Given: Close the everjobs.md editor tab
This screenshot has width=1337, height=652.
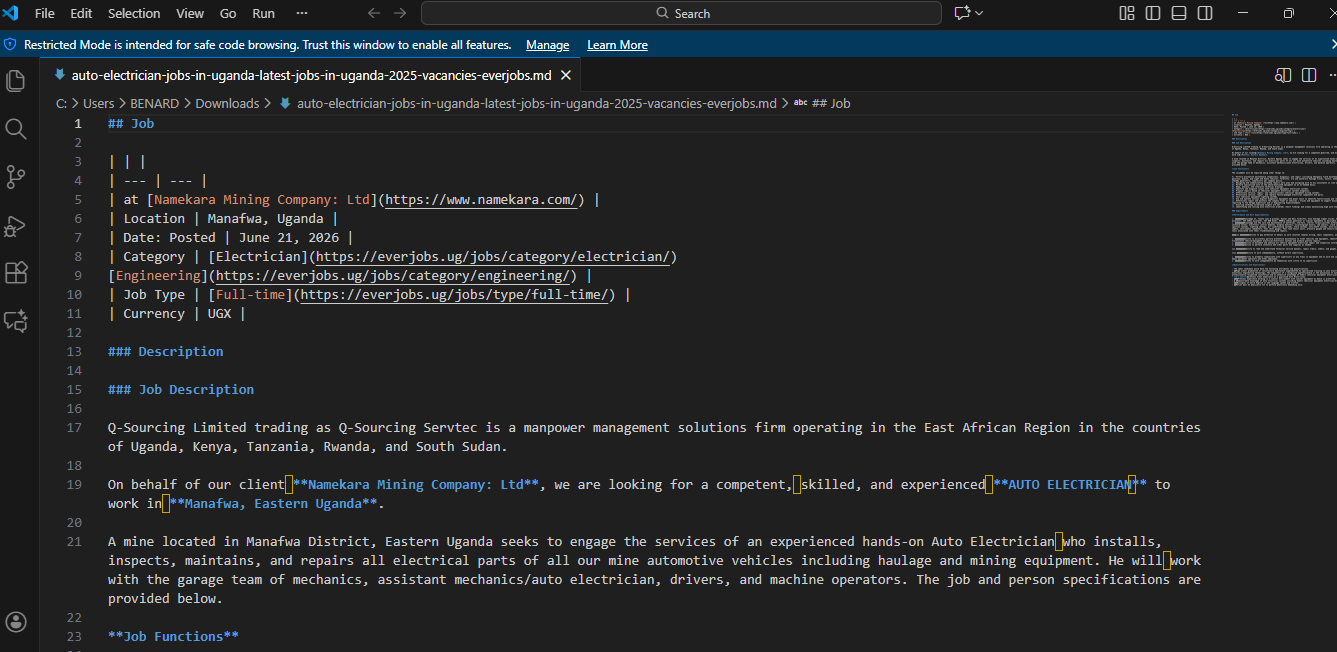Looking at the screenshot, I should click(x=565, y=75).
